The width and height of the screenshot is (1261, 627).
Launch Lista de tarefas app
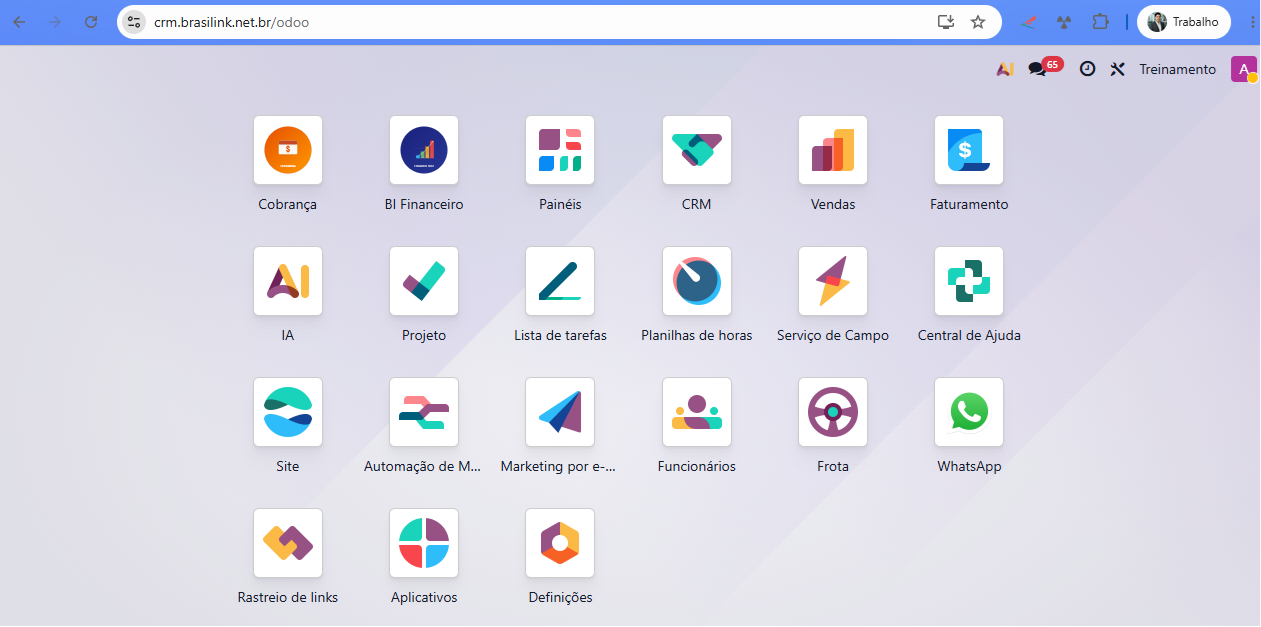pos(560,281)
